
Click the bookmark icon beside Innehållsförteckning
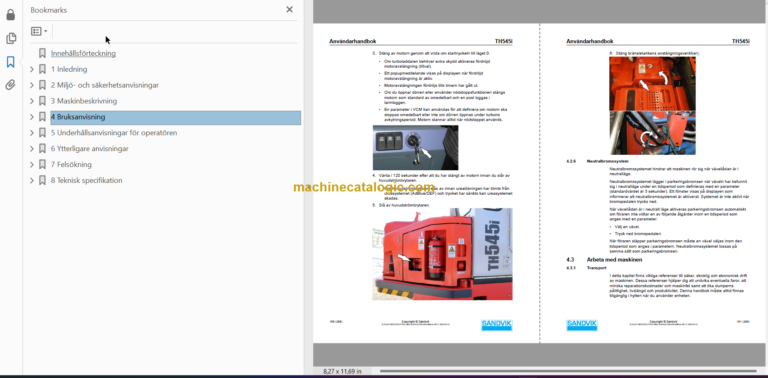[43, 53]
